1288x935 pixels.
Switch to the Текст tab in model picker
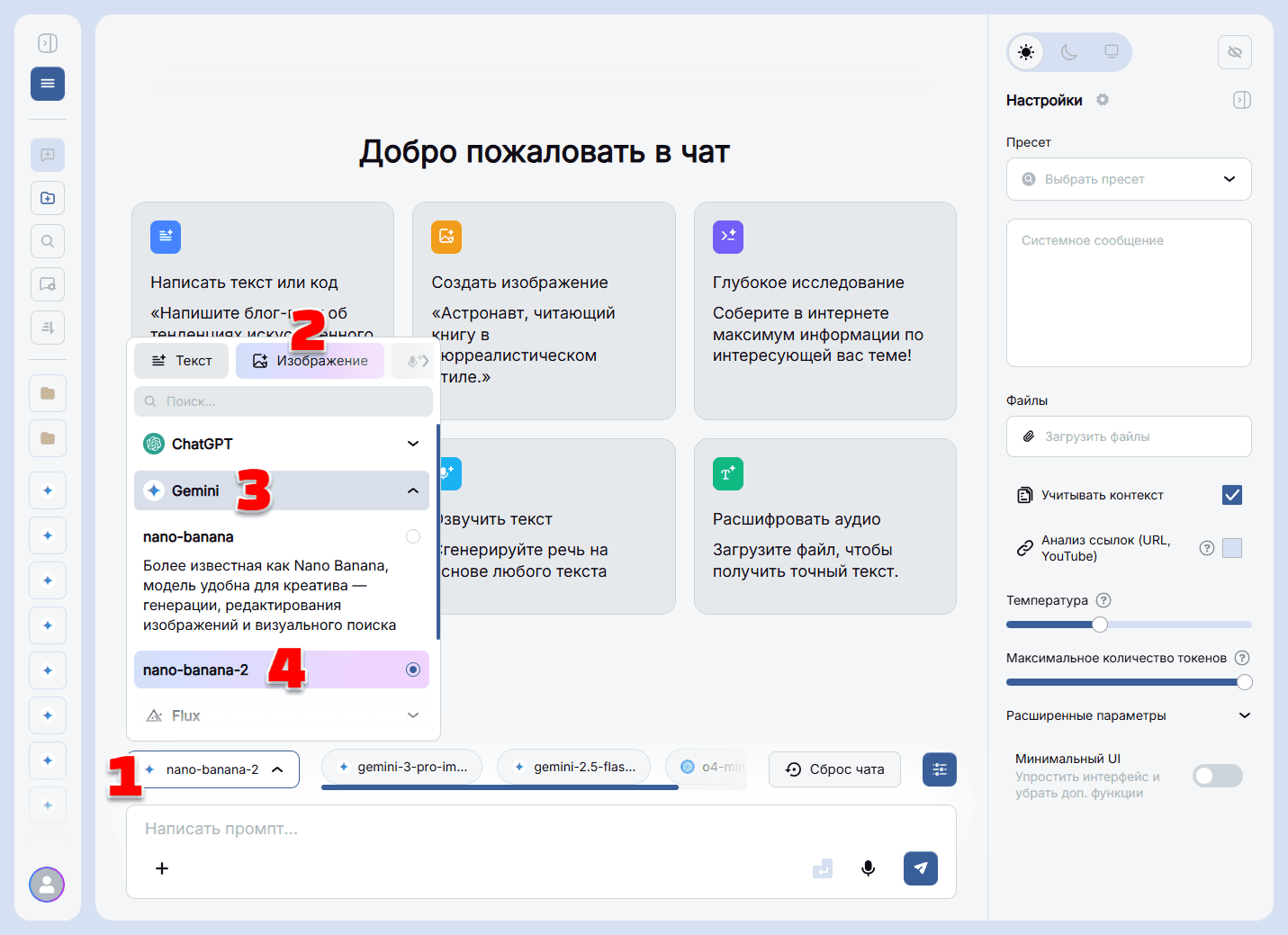(181, 360)
